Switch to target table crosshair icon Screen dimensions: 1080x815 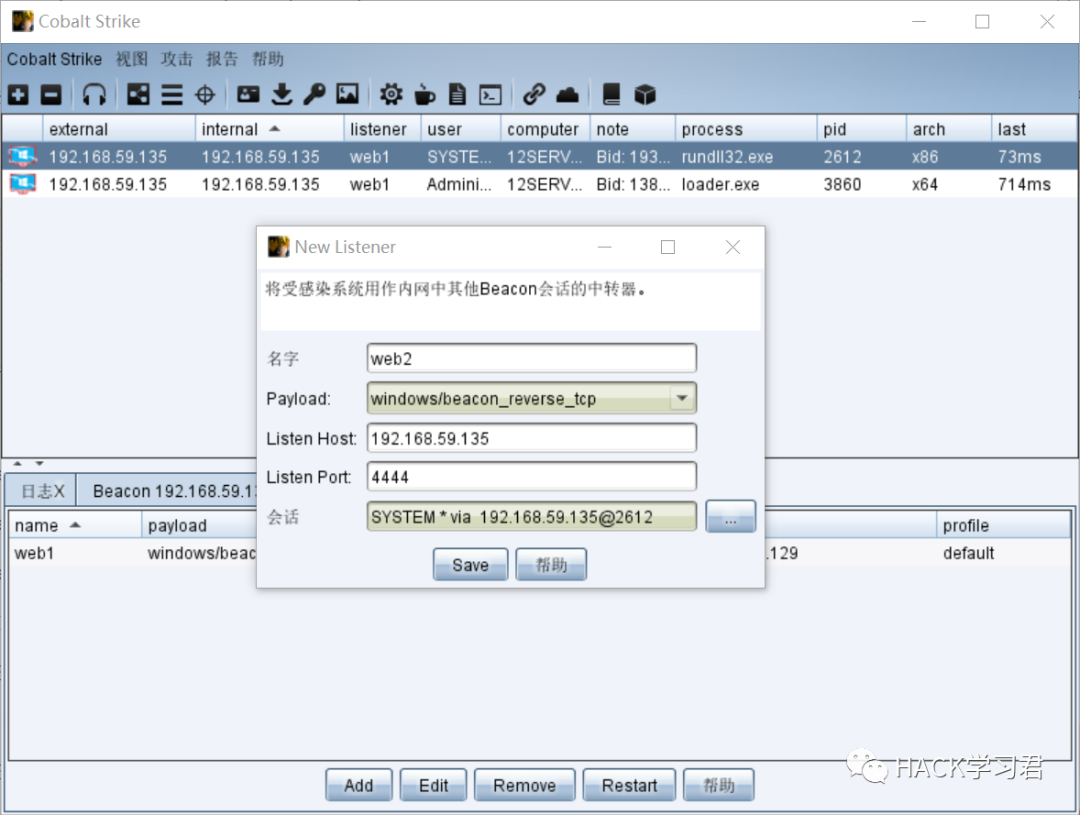205,94
